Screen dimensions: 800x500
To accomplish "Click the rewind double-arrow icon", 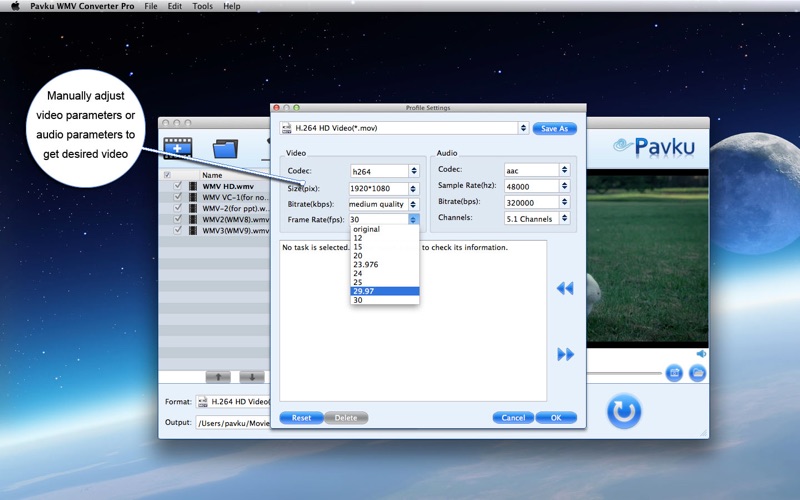I will pyautogui.click(x=565, y=288).
